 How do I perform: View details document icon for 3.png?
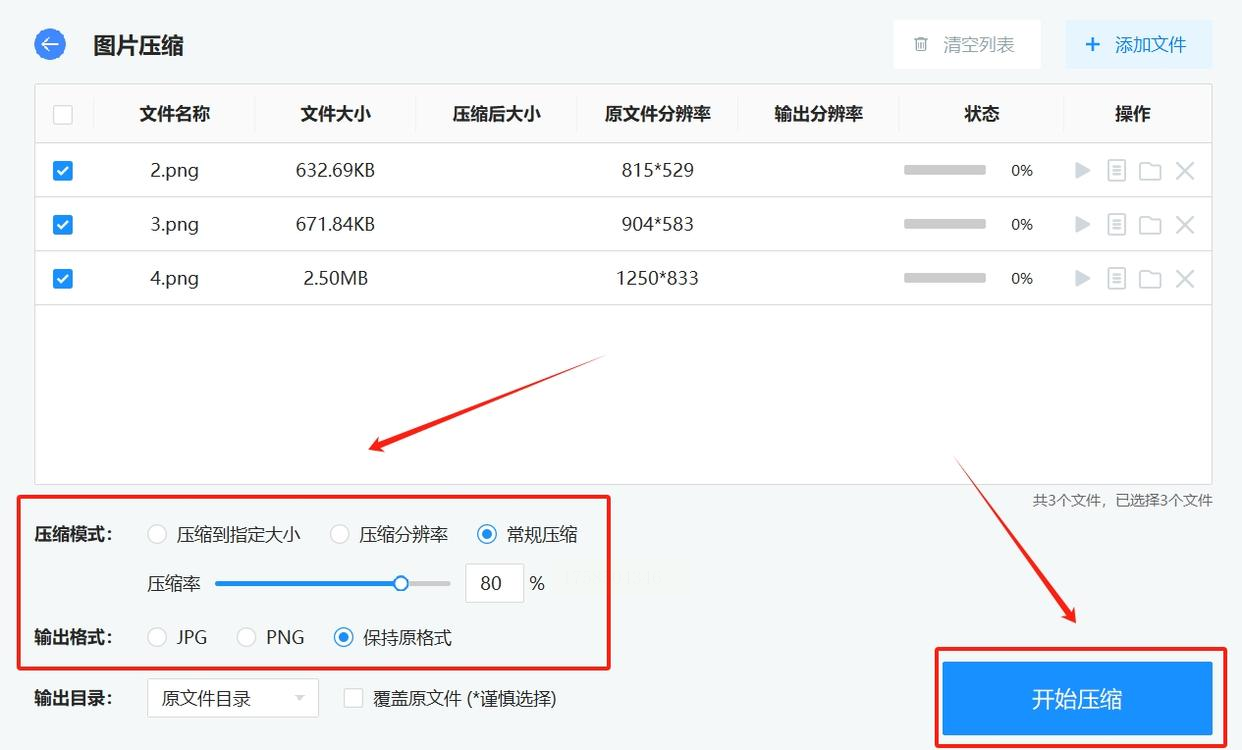click(1116, 225)
